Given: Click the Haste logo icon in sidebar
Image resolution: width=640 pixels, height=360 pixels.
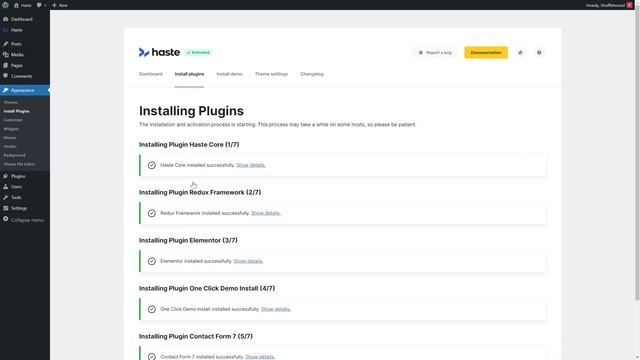Looking at the screenshot, I should [x=6, y=30].
